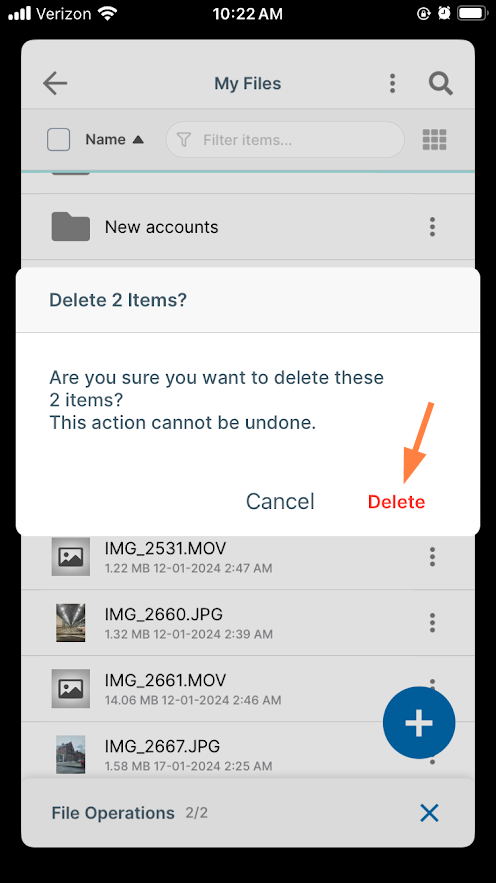This screenshot has height=883, width=496.
Task: Open three-dot menu for IMG_2660.JPG
Action: pos(432,622)
